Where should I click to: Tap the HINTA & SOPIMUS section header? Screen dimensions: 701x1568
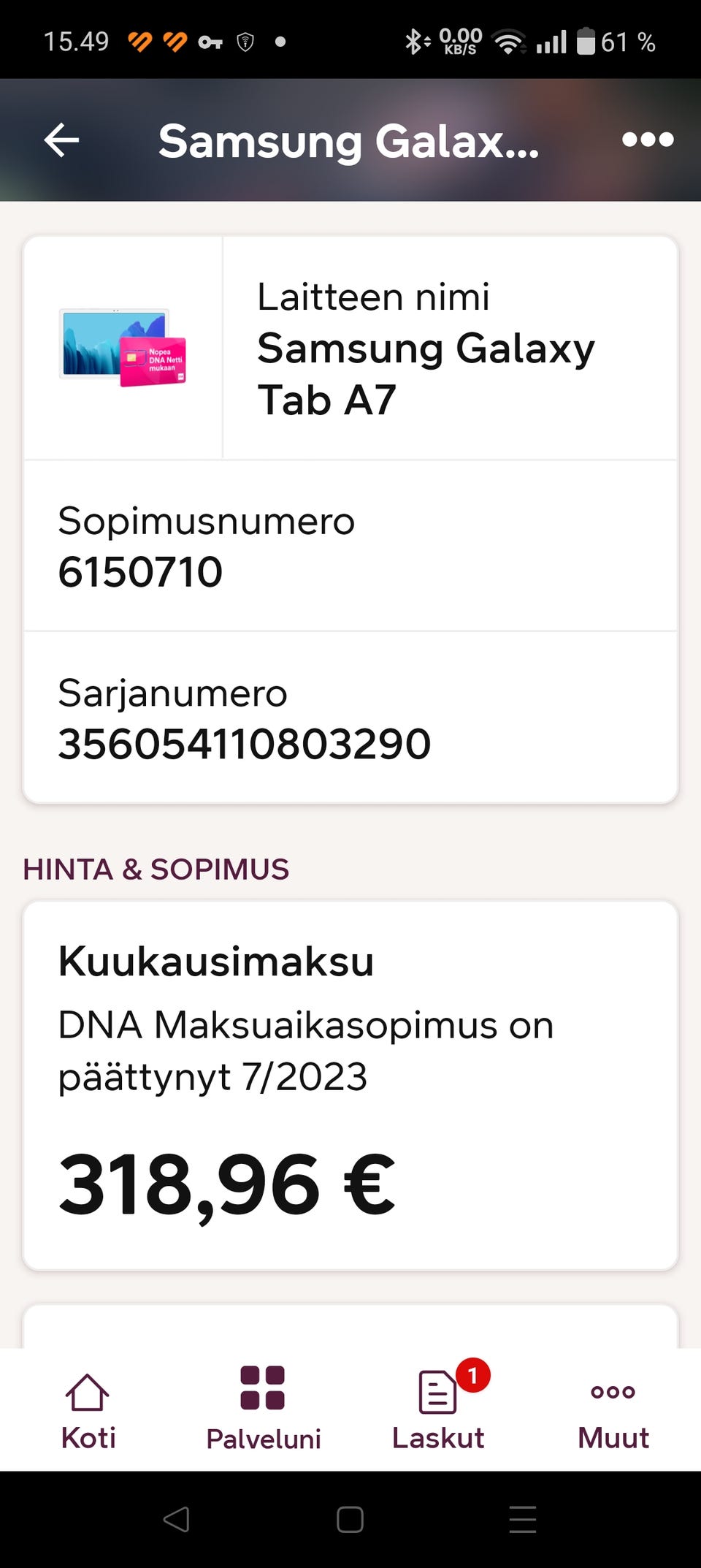pyautogui.click(x=156, y=869)
